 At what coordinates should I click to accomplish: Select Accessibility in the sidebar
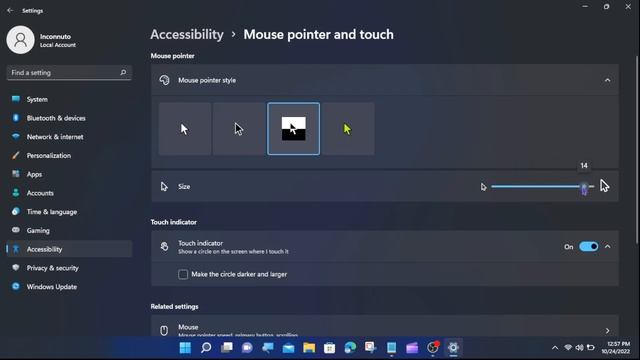click(x=69, y=249)
